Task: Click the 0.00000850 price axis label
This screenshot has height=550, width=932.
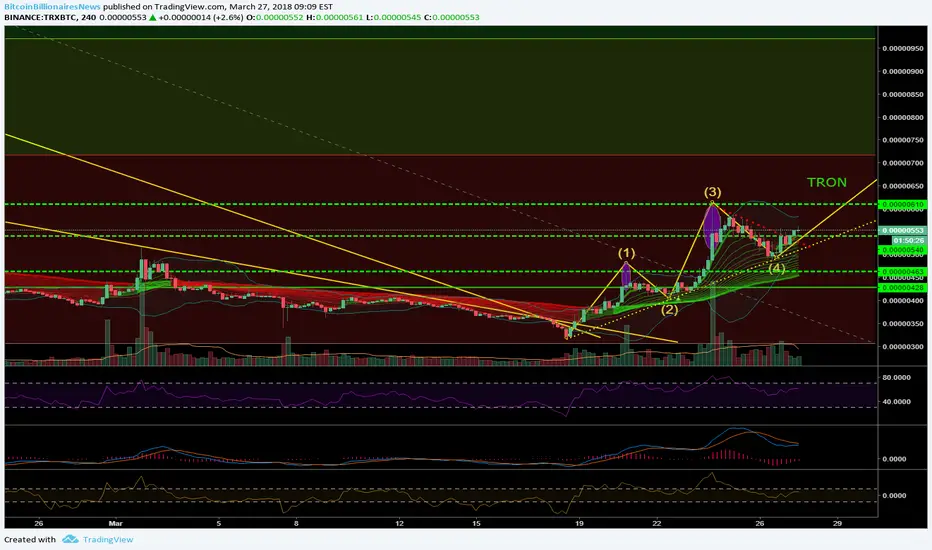Action: tap(903, 95)
